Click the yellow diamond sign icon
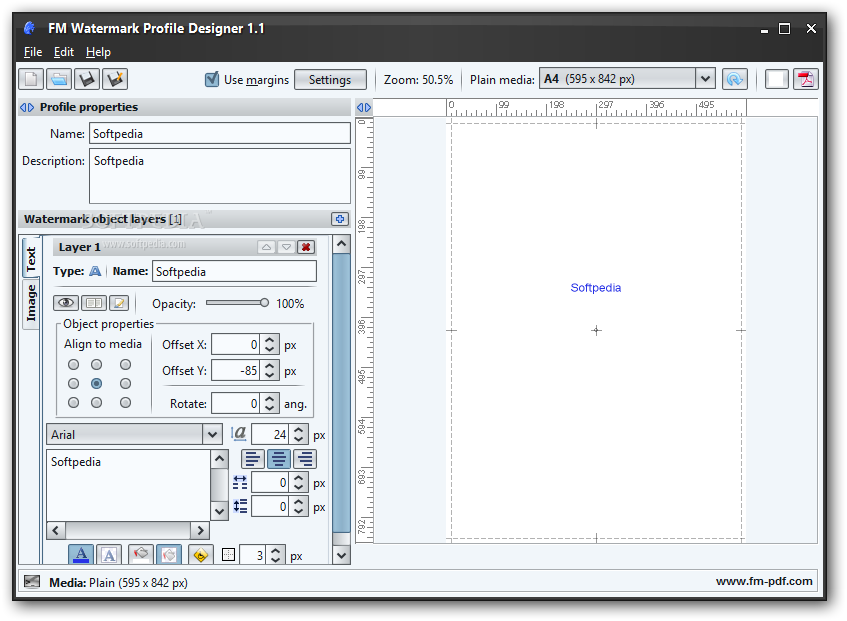This screenshot has height=621, width=847. click(x=200, y=555)
